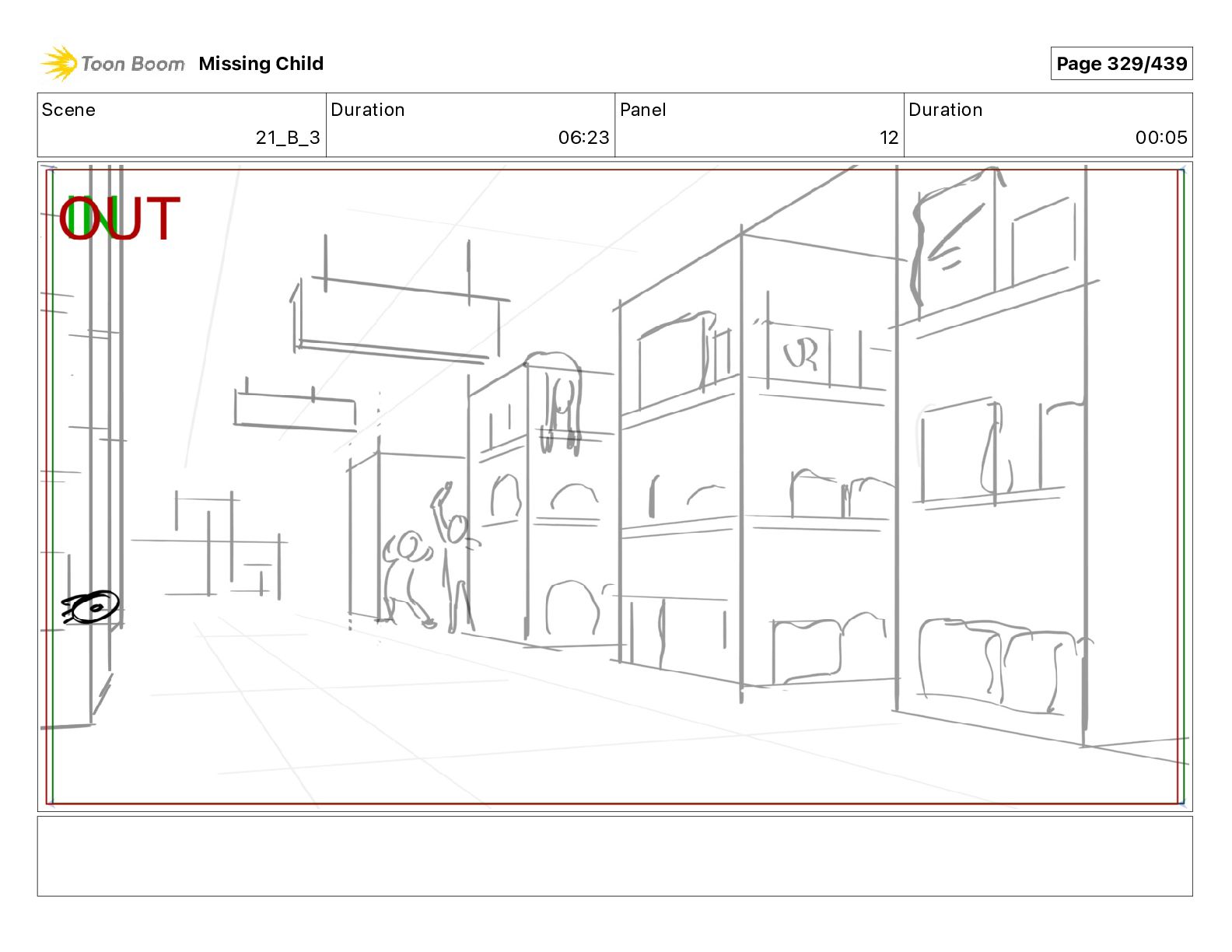Click the Missing Child project title
1232x952 pixels.
(x=261, y=64)
